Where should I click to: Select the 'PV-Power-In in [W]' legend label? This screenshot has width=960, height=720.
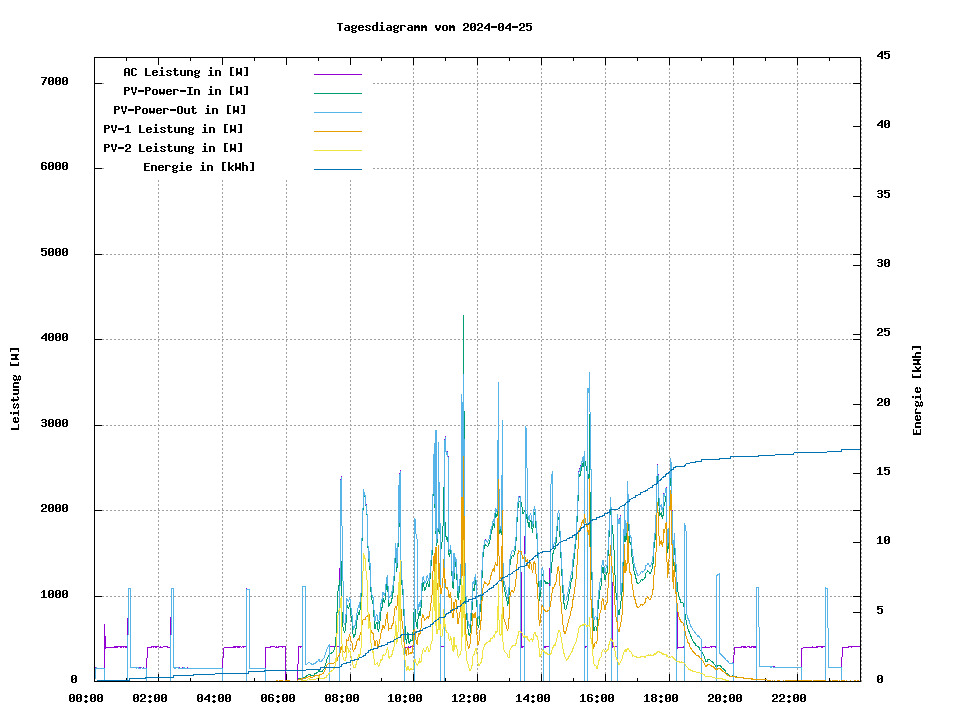click(x=186, y=91)
